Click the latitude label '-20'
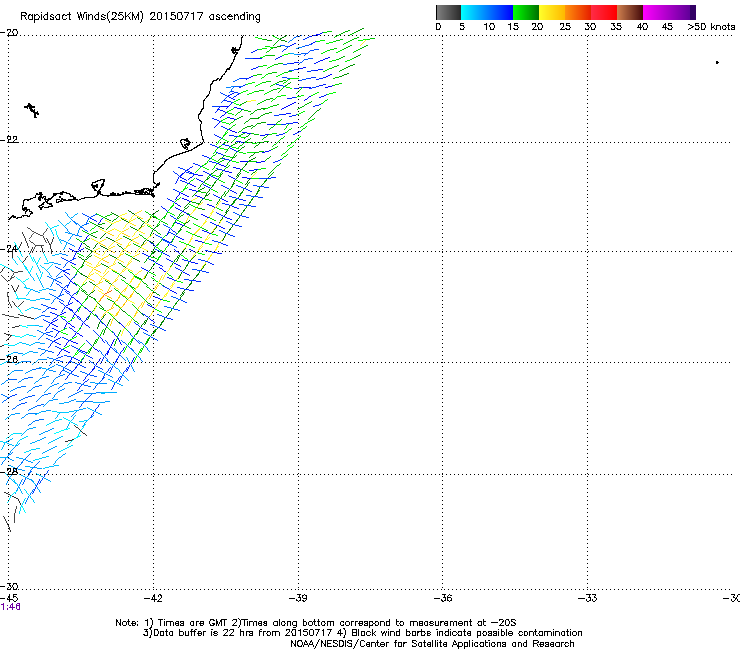The width and height of the screenshot is (740, 650). coord(9,33)
